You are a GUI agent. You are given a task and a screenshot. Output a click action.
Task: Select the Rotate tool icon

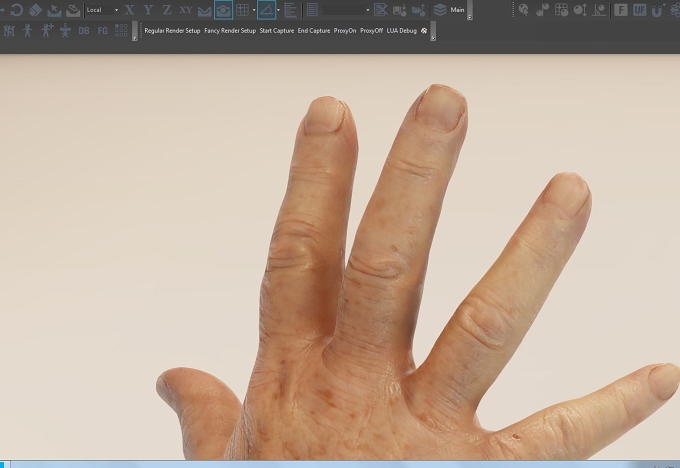tap(16, 10)
